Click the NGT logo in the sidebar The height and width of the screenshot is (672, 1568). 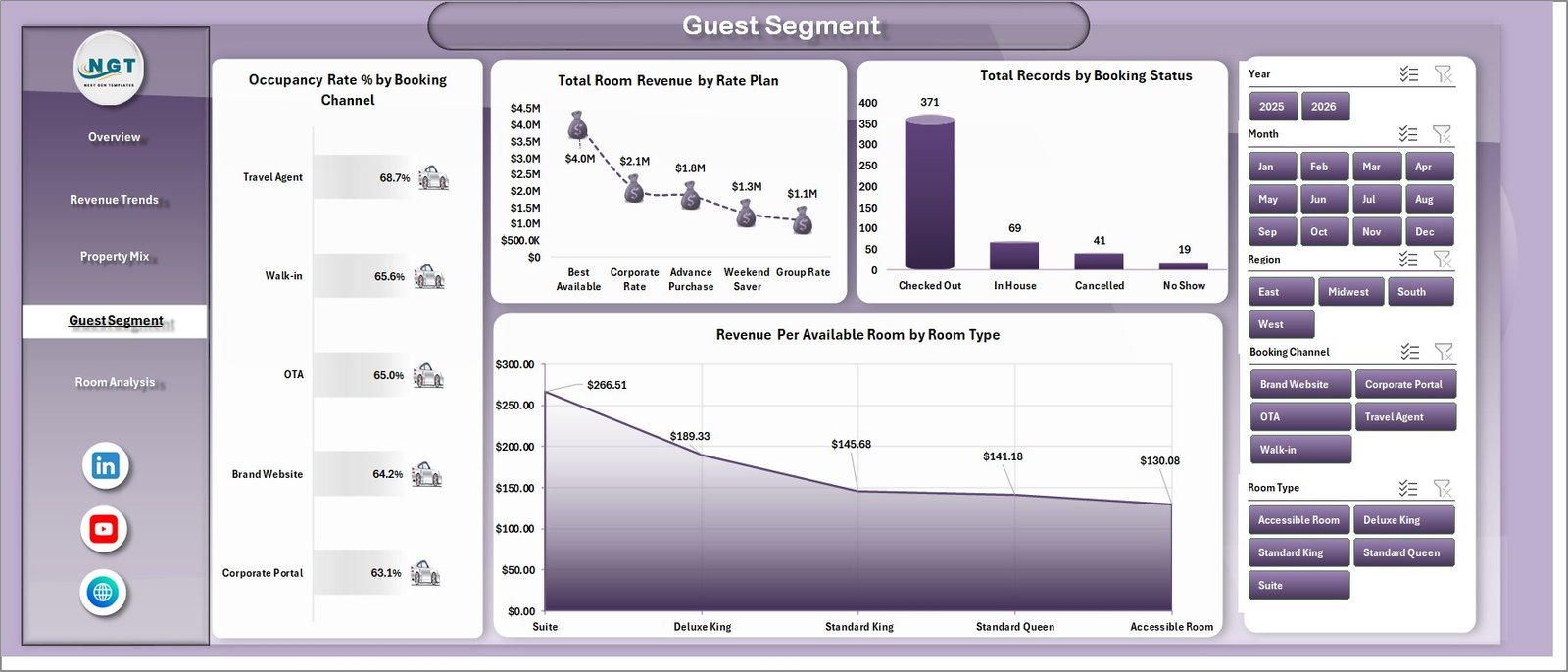click(x=110, y=69)
